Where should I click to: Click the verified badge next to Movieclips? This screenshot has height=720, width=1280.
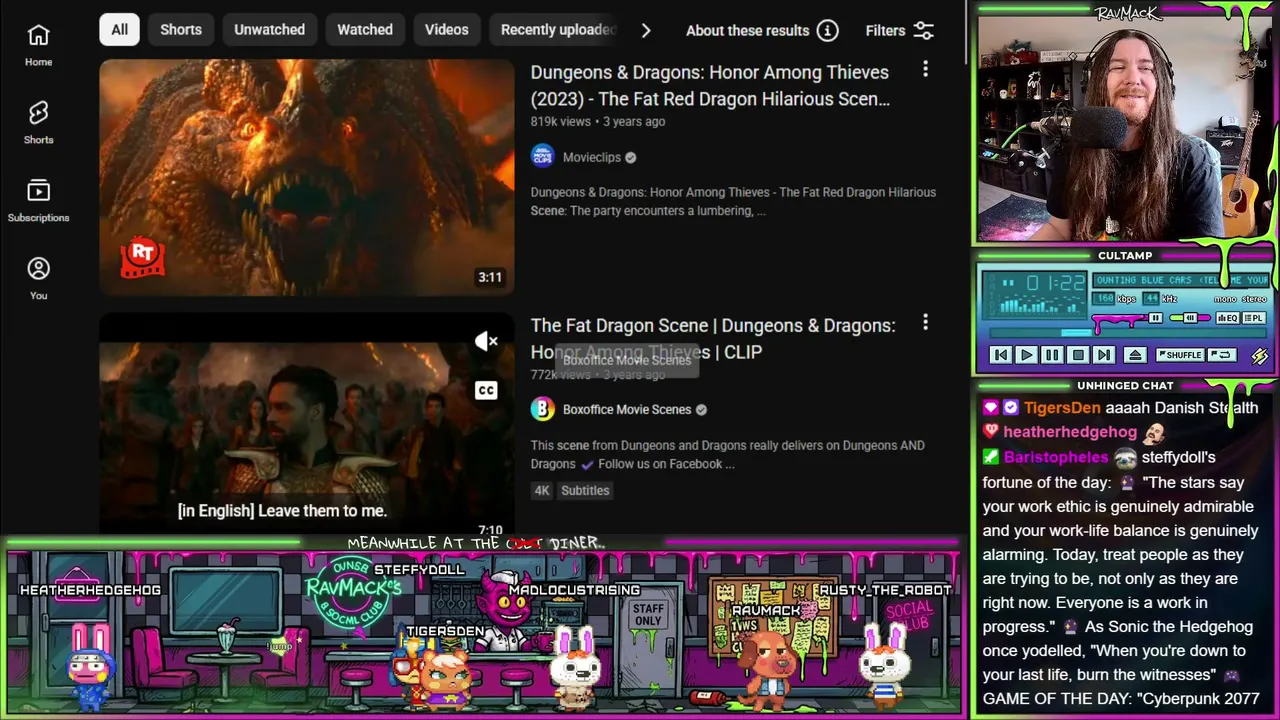pyautogui.click(x=630, y=157)
